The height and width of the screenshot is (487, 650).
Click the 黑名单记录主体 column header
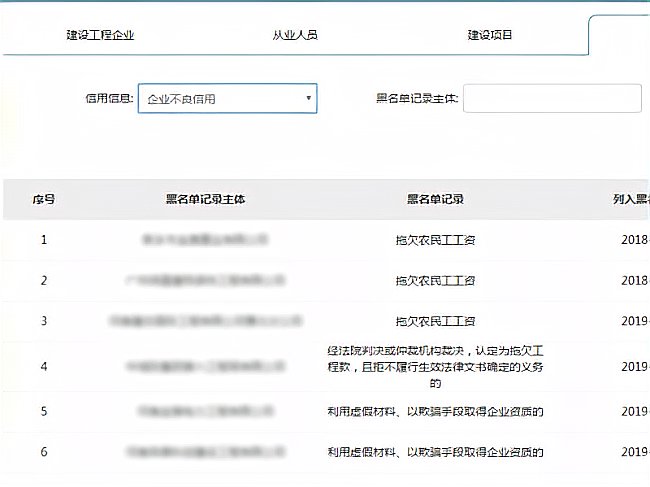point(205,199)
